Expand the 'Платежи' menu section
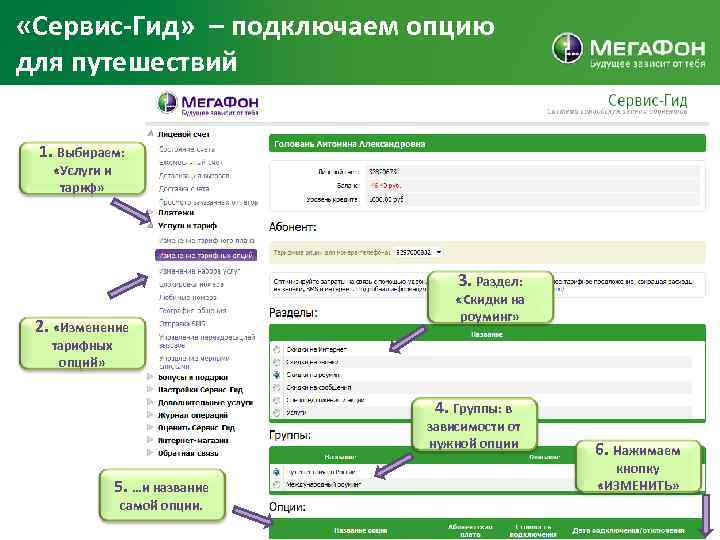Viewport: 720px width, 540px height. [x=150, y=213]
